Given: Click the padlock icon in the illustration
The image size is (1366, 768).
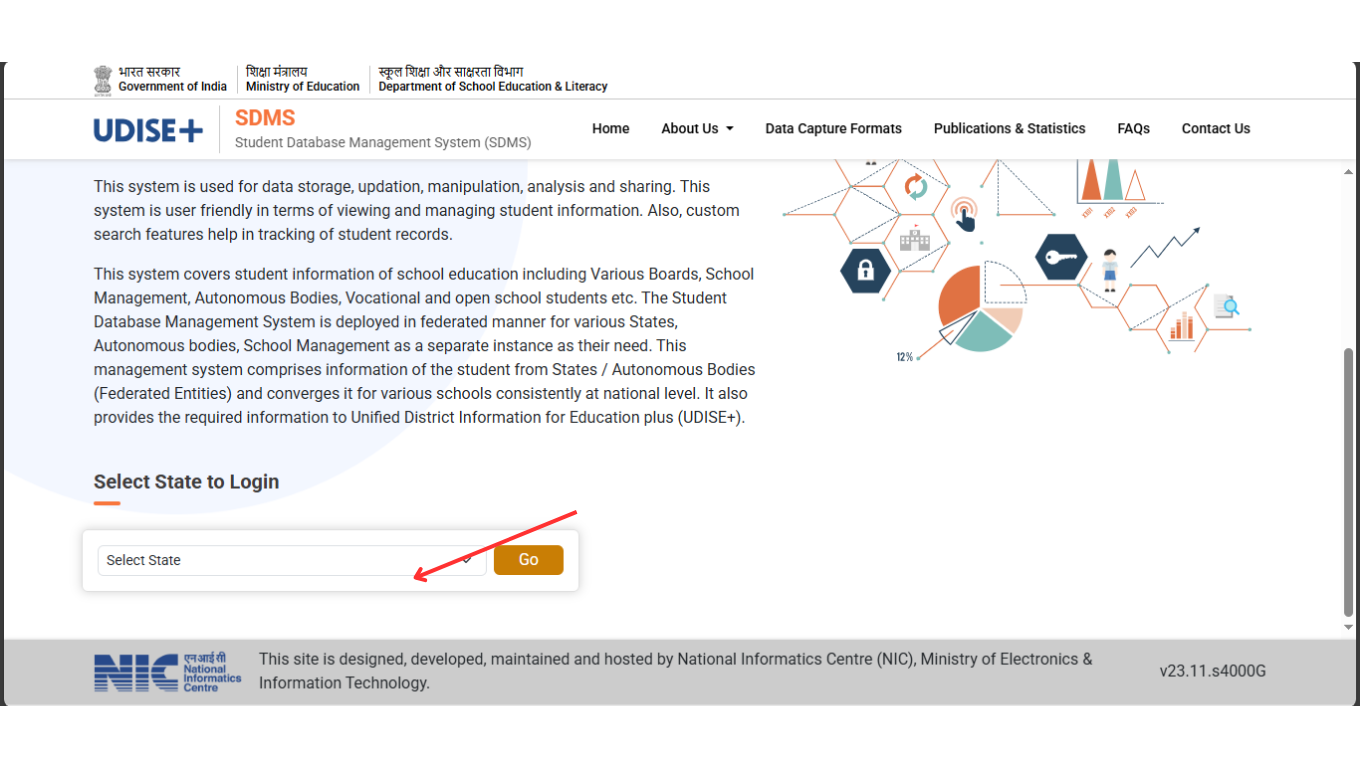Looking at the screenshot, I should [866, 271].
